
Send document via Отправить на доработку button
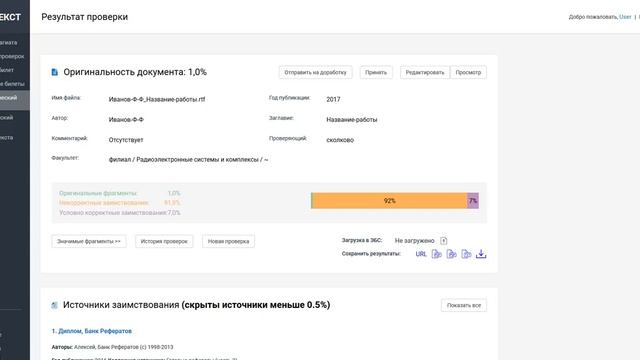[x=316, y=72]
